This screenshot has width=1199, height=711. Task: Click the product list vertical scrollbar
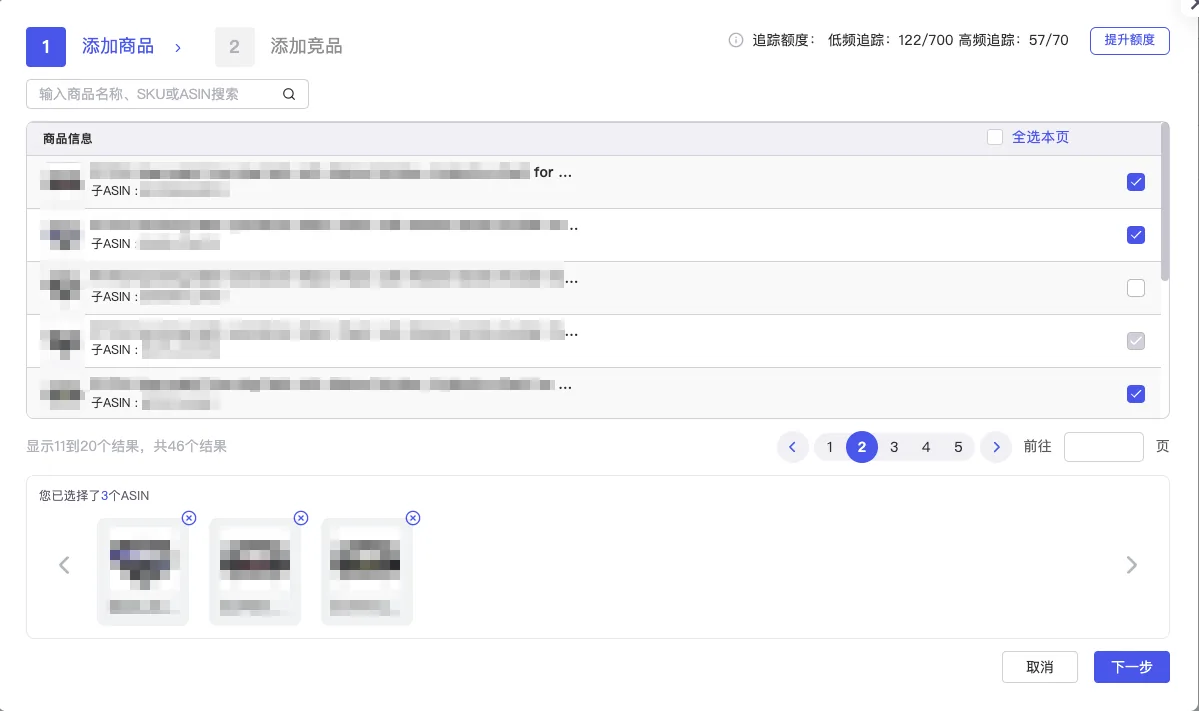pos(1165,203)
